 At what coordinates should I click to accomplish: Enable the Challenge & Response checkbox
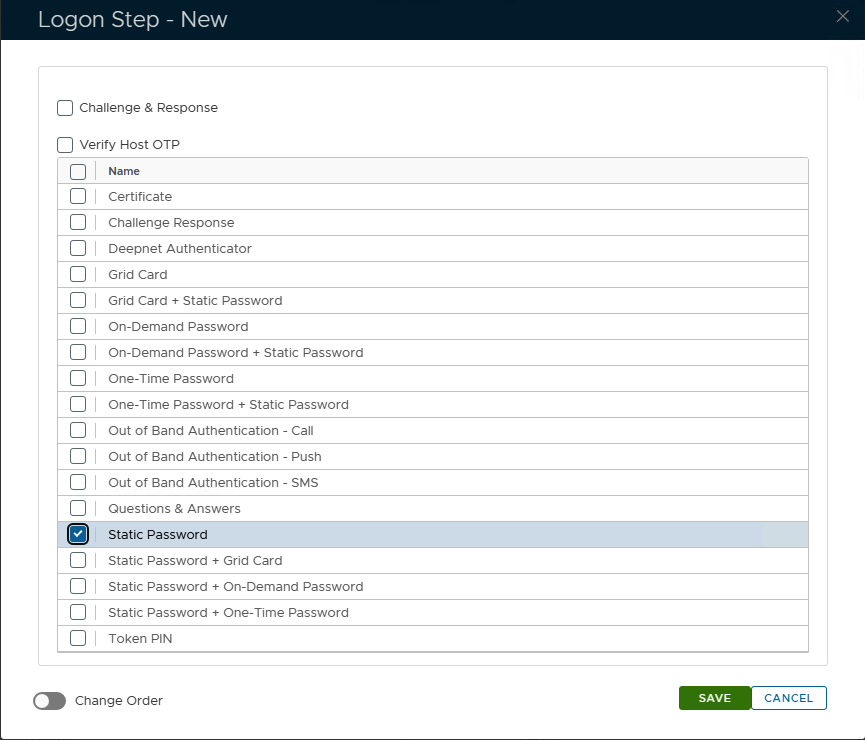point(65,108)
